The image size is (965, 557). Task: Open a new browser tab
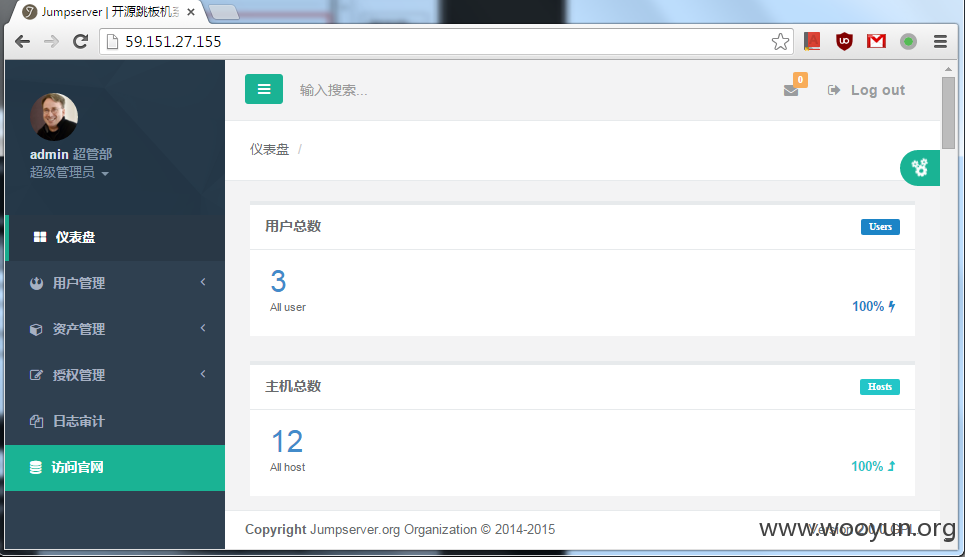click(223, 12)
